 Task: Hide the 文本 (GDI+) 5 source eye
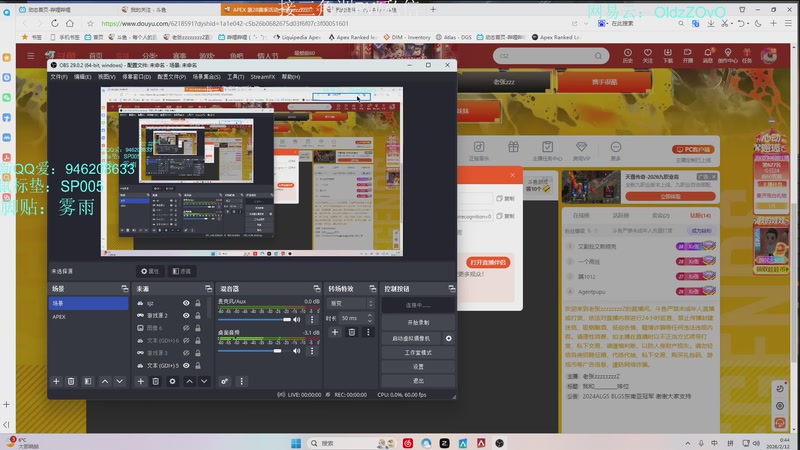click(x=186, y=365)
